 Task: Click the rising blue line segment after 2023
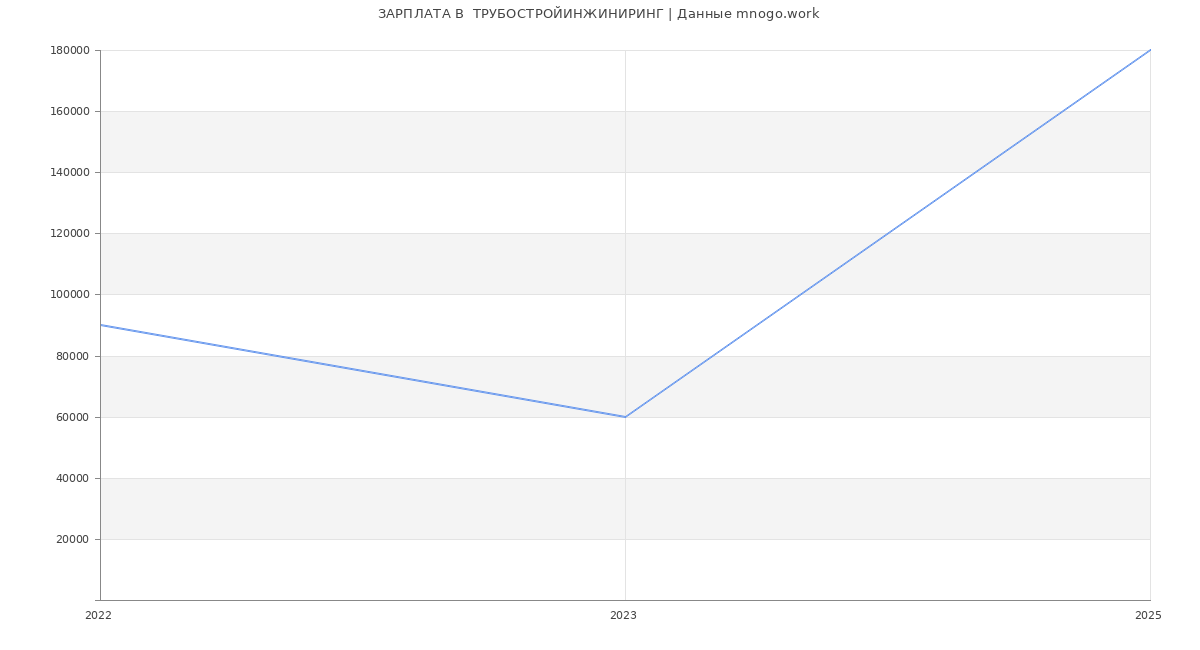pos(888,233)
